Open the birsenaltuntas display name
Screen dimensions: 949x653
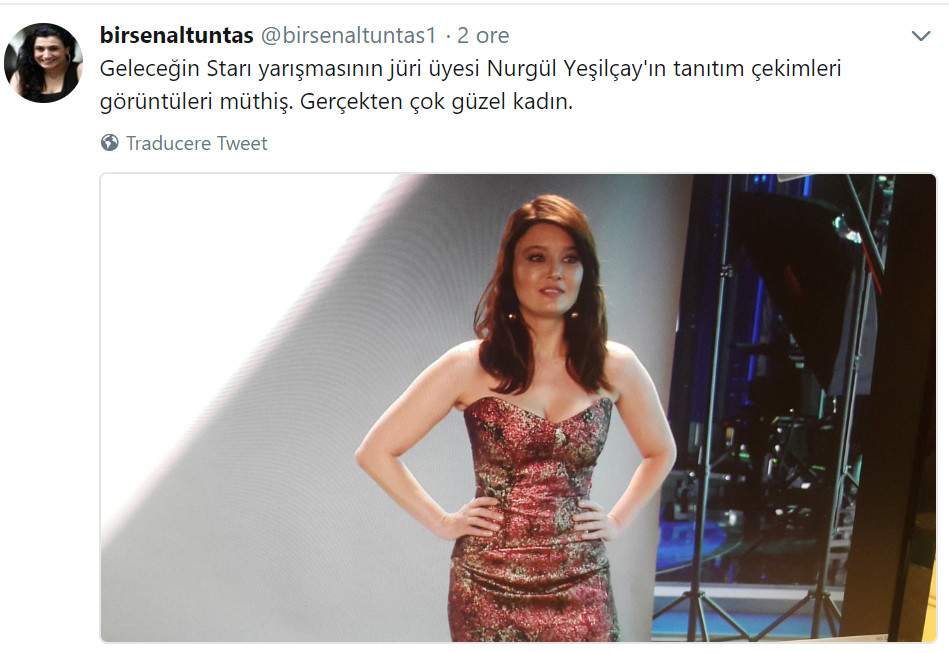tap(177, 35)
